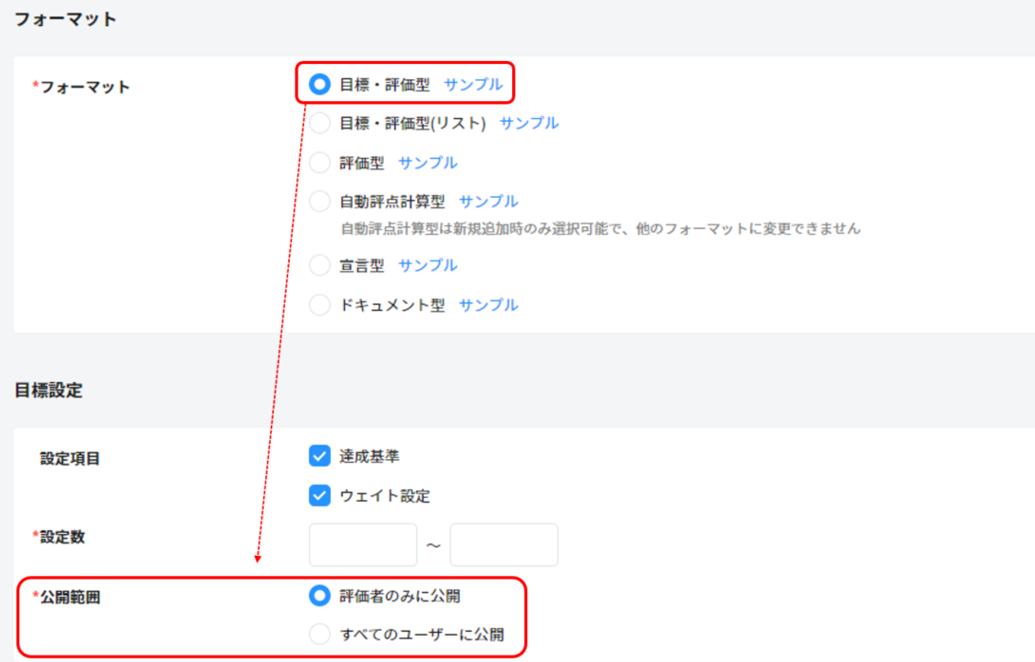Click the 達成基準 label text

point(369,456)
